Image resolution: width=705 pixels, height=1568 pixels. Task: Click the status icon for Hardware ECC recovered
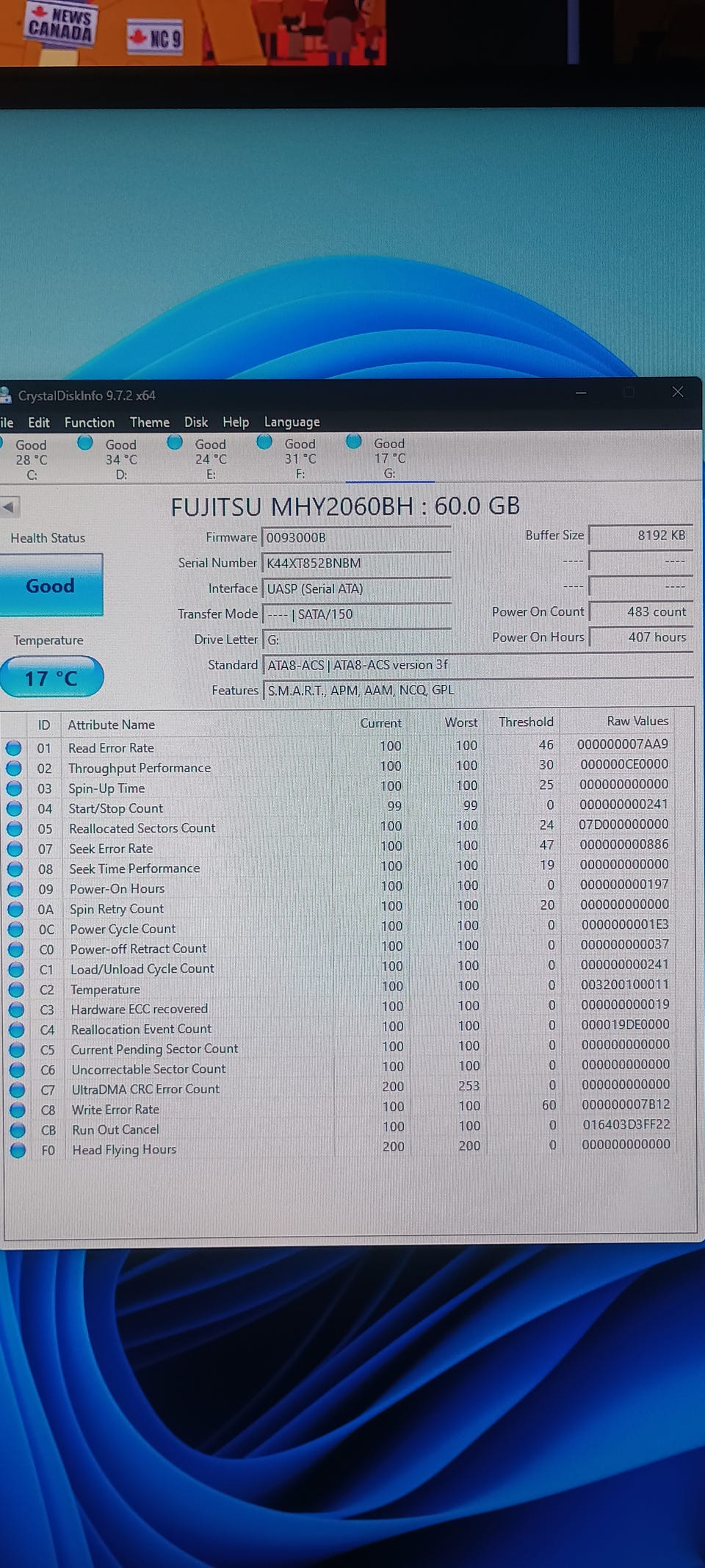pos(17,1010)
